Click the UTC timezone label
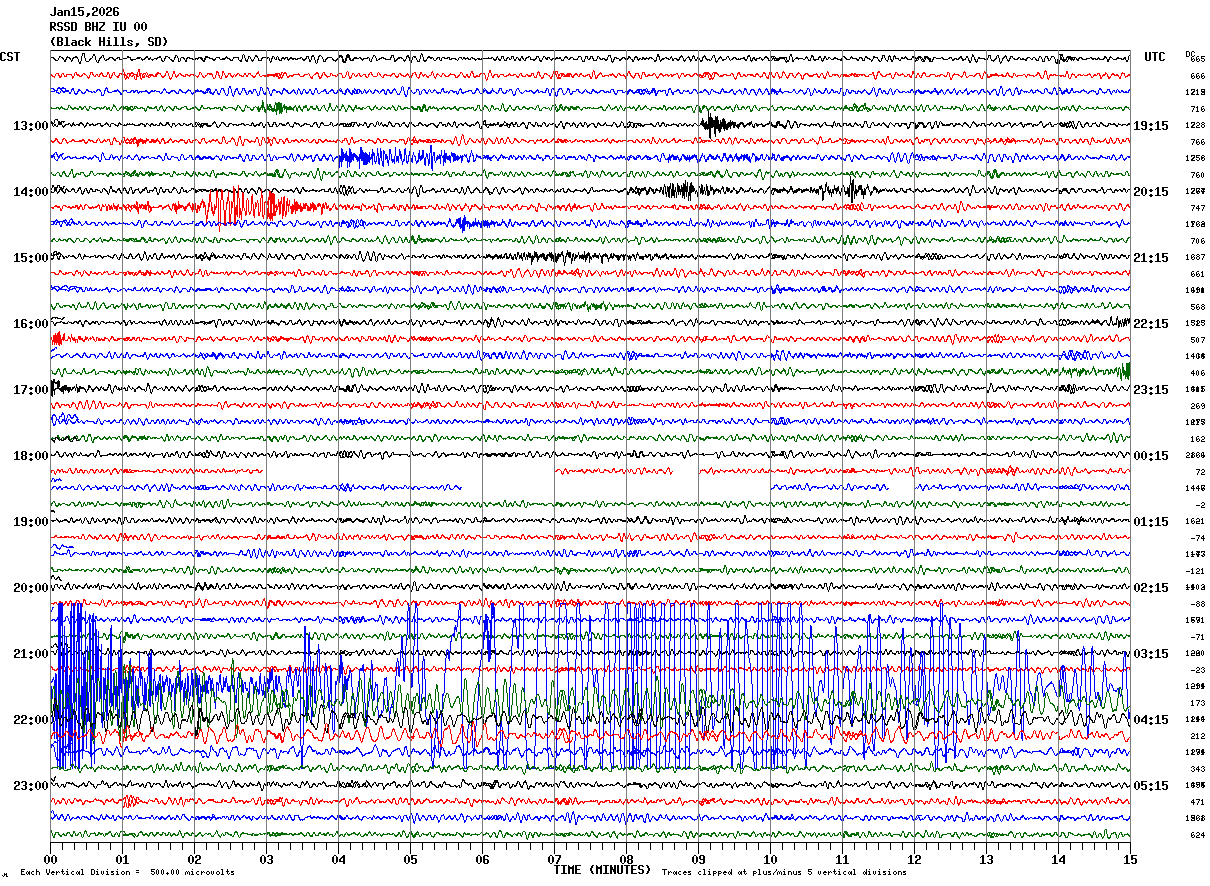This screenshot has width=1210, height=886. pyautogui.click(x=1155, y=57)
